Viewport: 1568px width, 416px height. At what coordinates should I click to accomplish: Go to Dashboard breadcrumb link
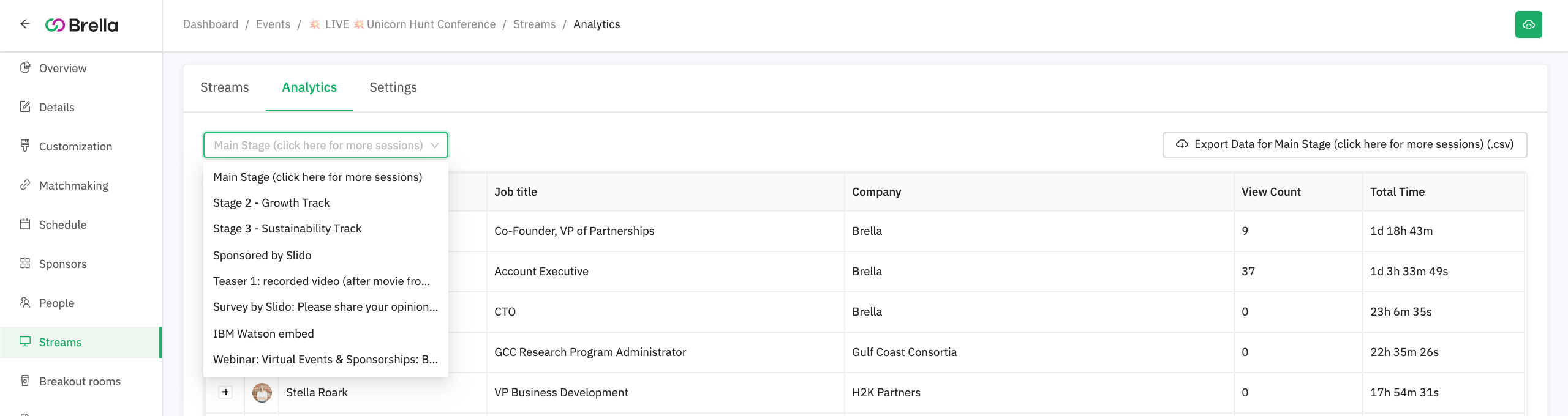click(x=211, y=24)
